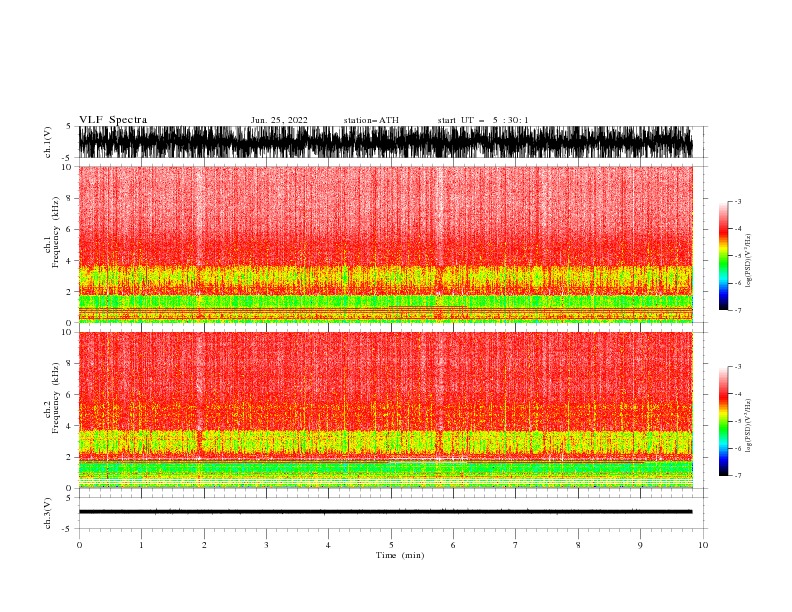
Task: Click the ch.2 colorbar '-7' tick label
Action: tap(737, 475)
